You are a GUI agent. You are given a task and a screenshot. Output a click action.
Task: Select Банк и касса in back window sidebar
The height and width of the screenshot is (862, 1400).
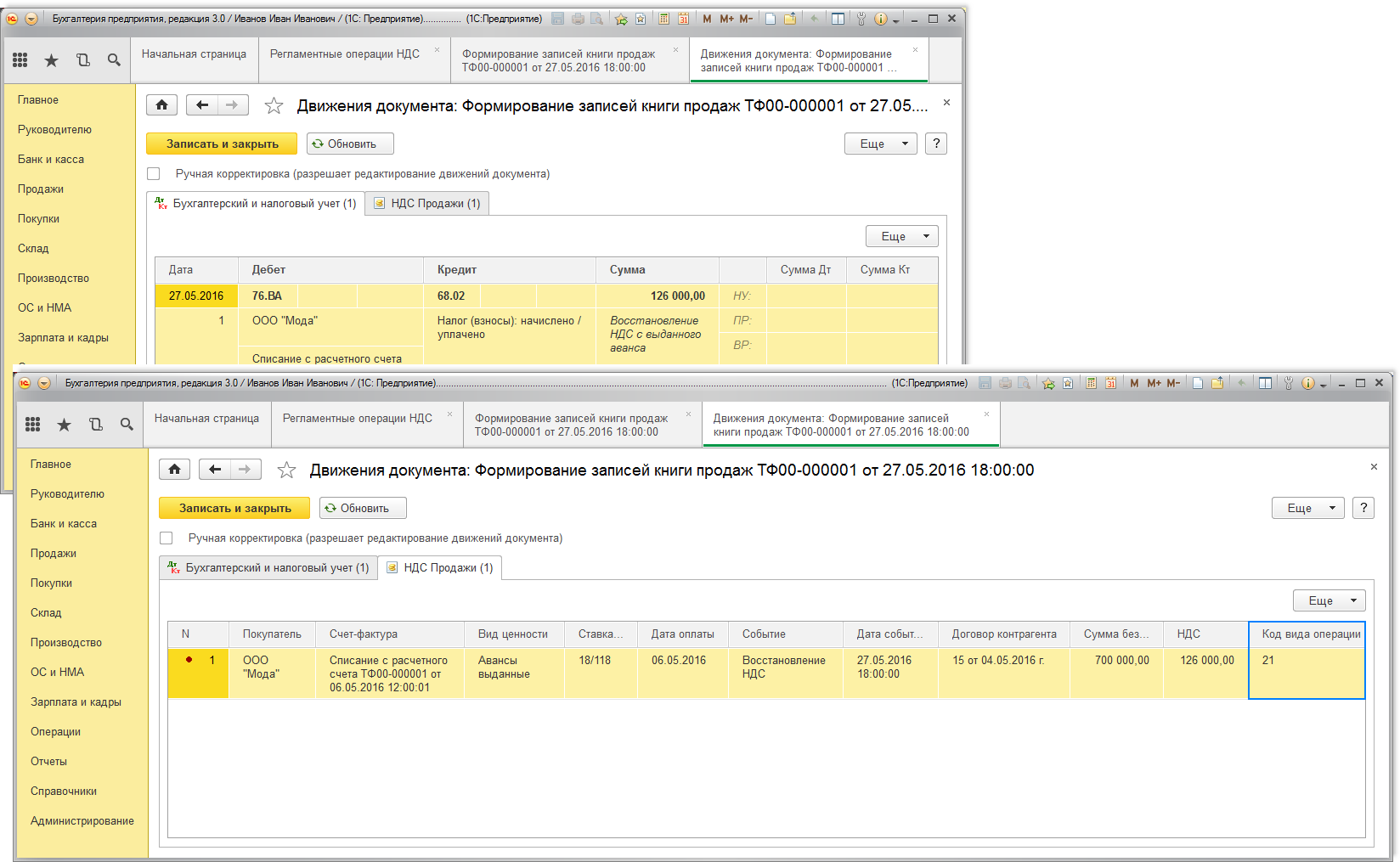pyautogui.click(x=51, y=160)
